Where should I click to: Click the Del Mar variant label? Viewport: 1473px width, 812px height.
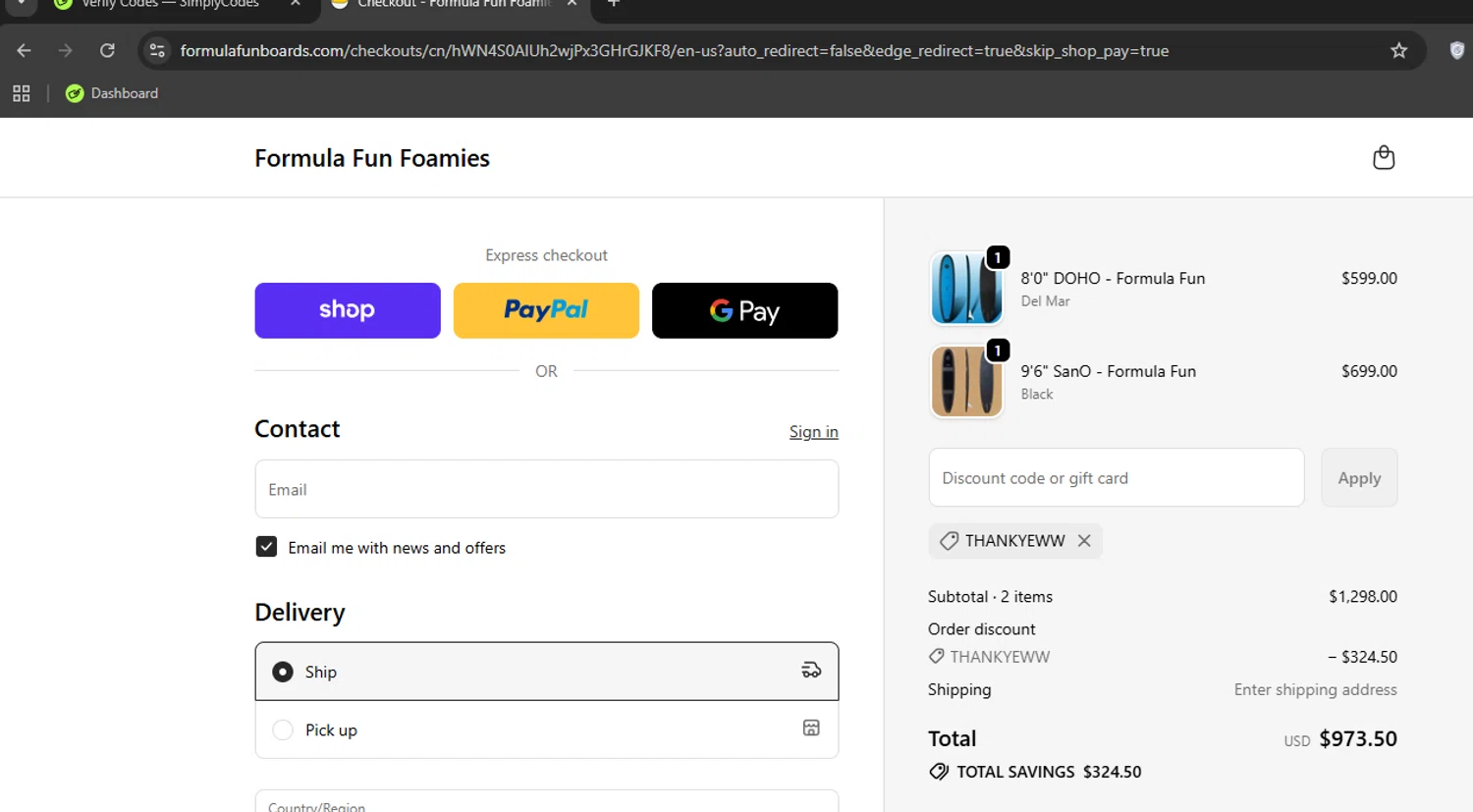point(1045,301)
